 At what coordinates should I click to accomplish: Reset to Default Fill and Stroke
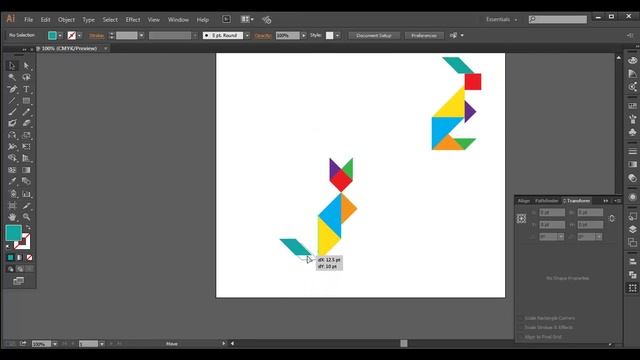coord(9,246)
